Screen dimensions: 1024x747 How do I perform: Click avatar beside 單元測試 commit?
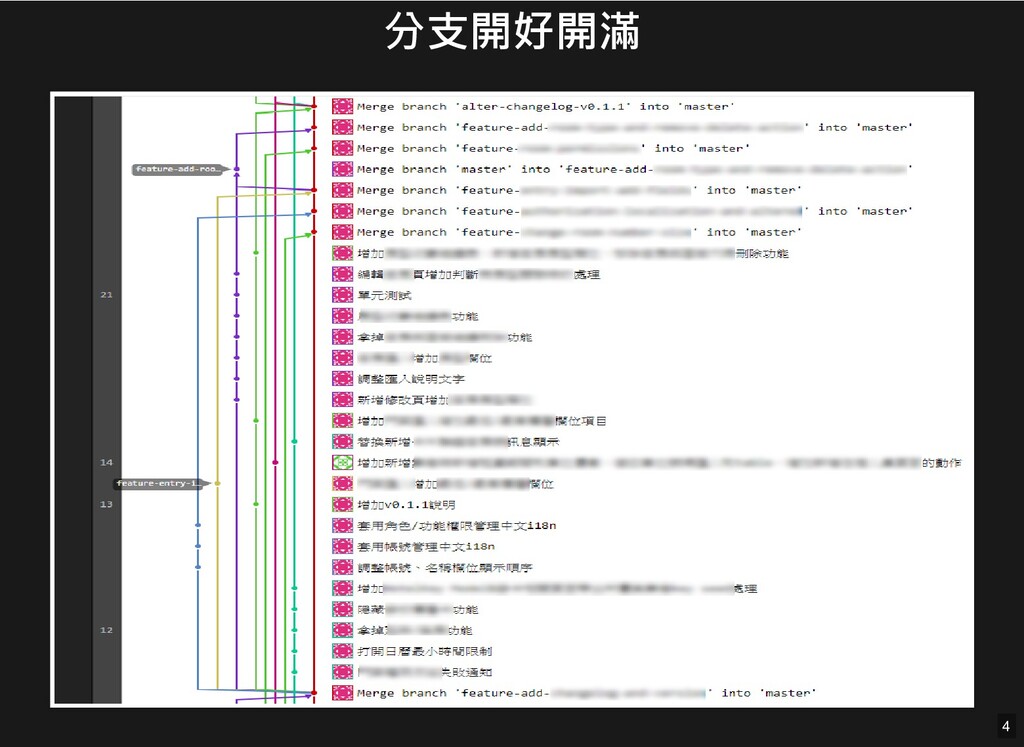tap(342, 295)
